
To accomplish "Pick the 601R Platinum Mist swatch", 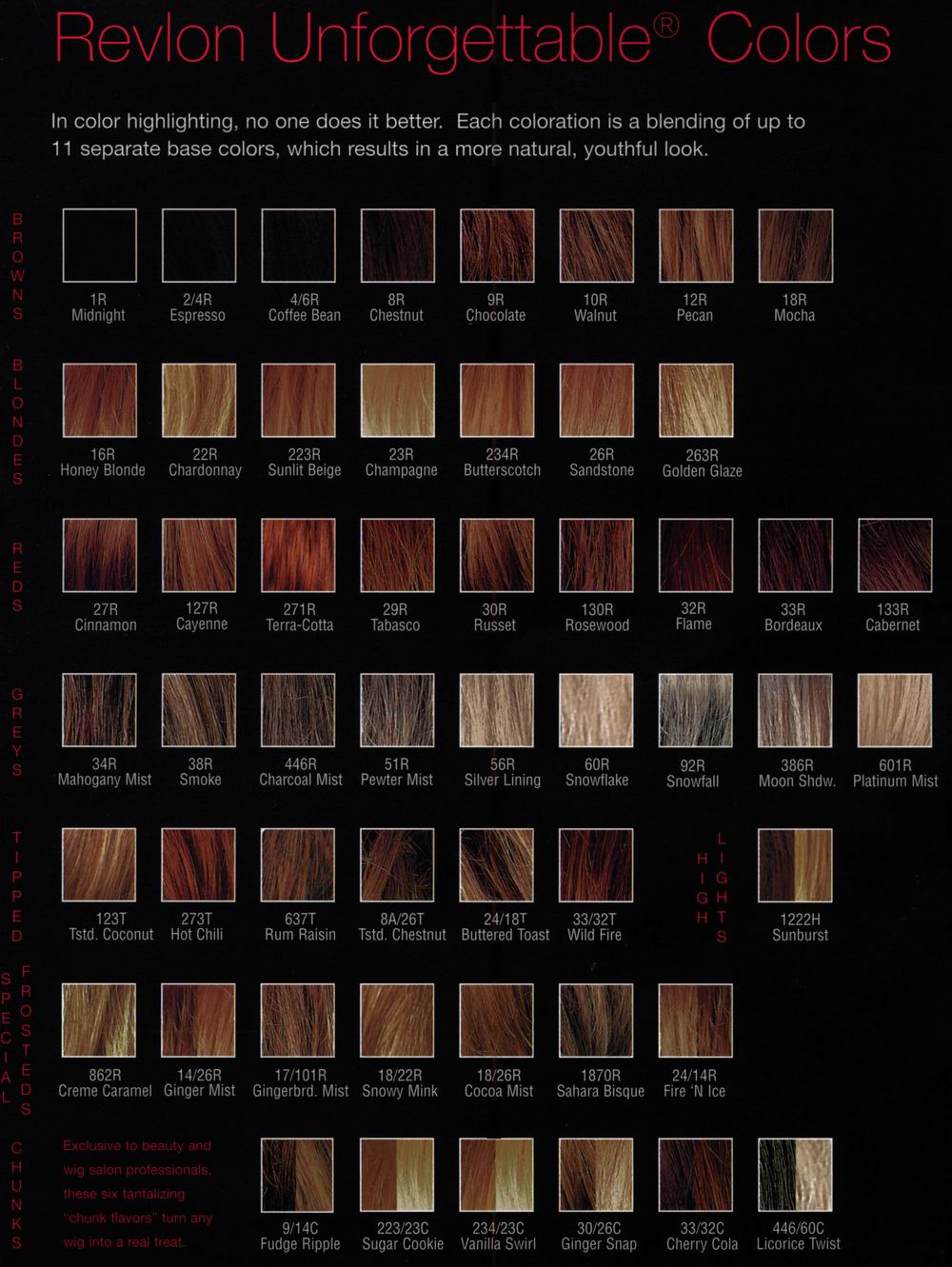I will pos(895,710).
